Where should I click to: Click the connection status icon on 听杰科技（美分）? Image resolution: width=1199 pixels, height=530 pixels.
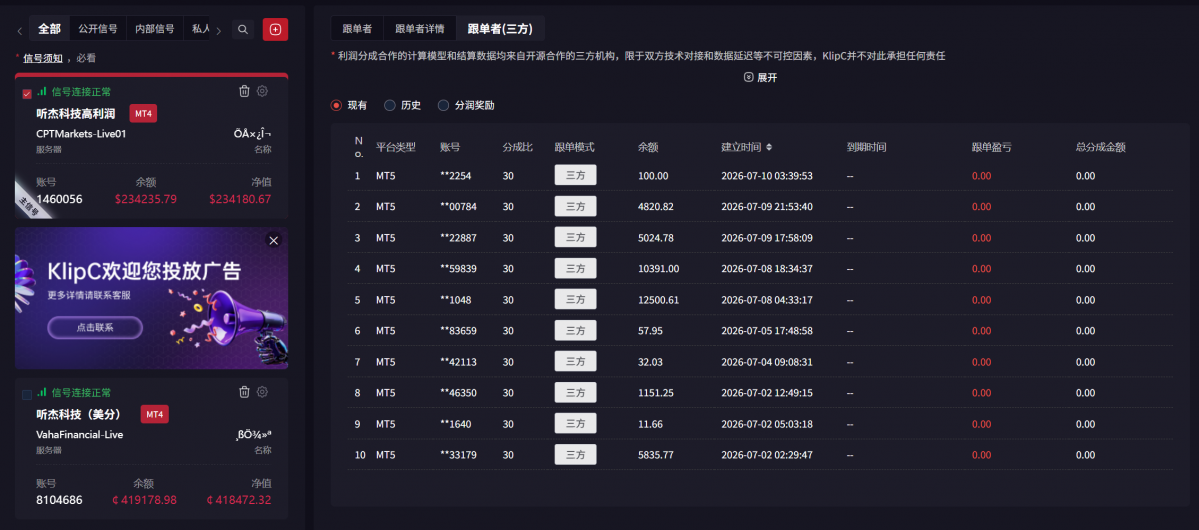pyautogui.click(x=42, y=392)
